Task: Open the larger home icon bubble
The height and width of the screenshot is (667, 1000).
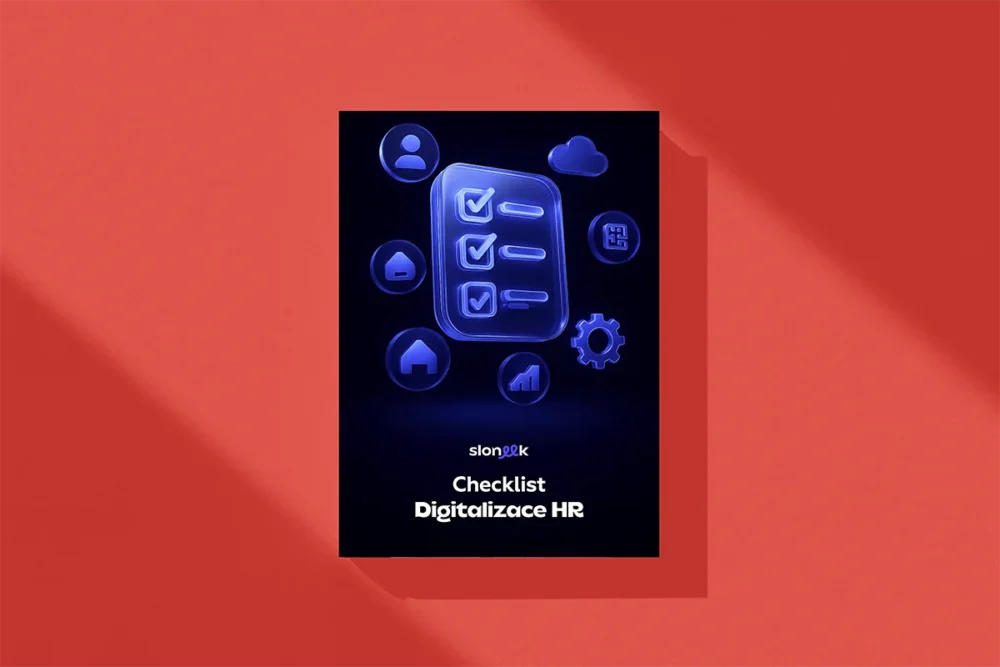Action: point(413,354)
